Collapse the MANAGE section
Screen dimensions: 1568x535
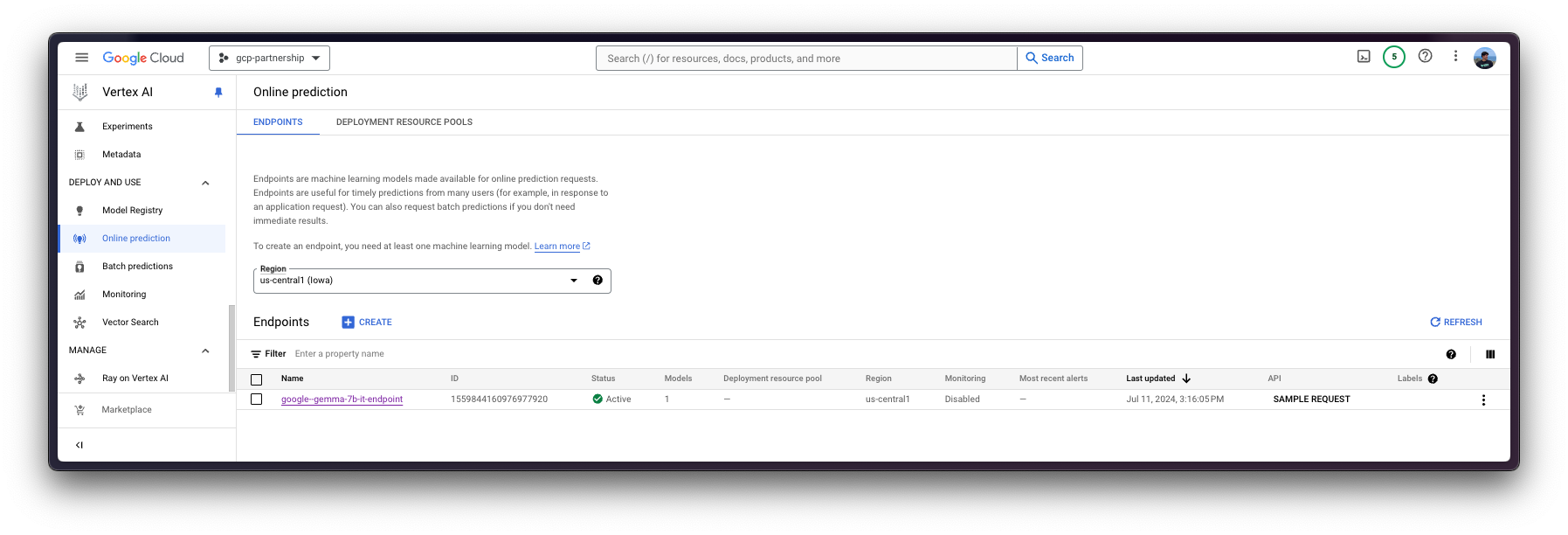[205, 351]
